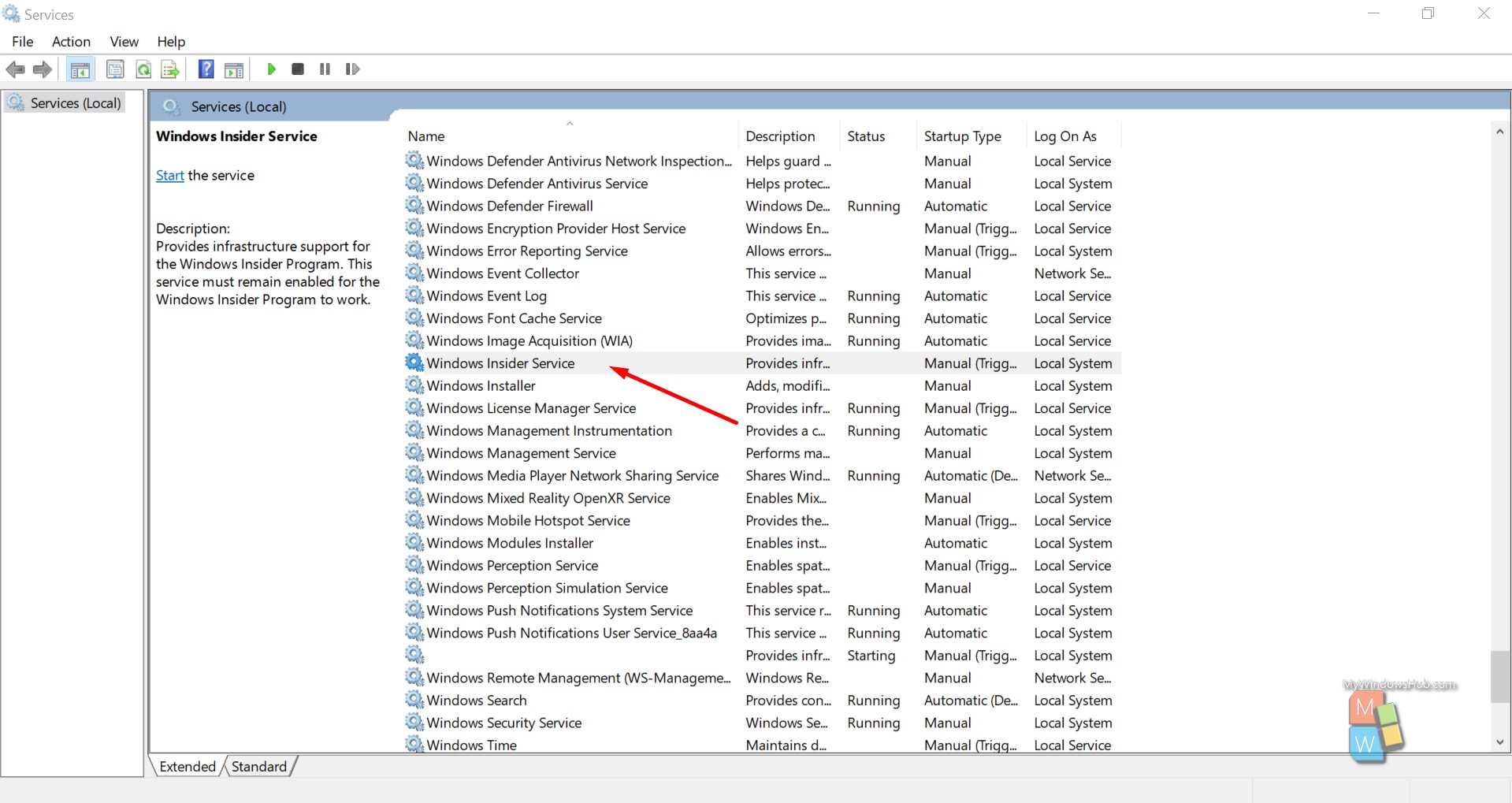Screen dimensions: 1512x803
Task: Click Services (Local) header in details pane
Action: (x=239, y=106)
